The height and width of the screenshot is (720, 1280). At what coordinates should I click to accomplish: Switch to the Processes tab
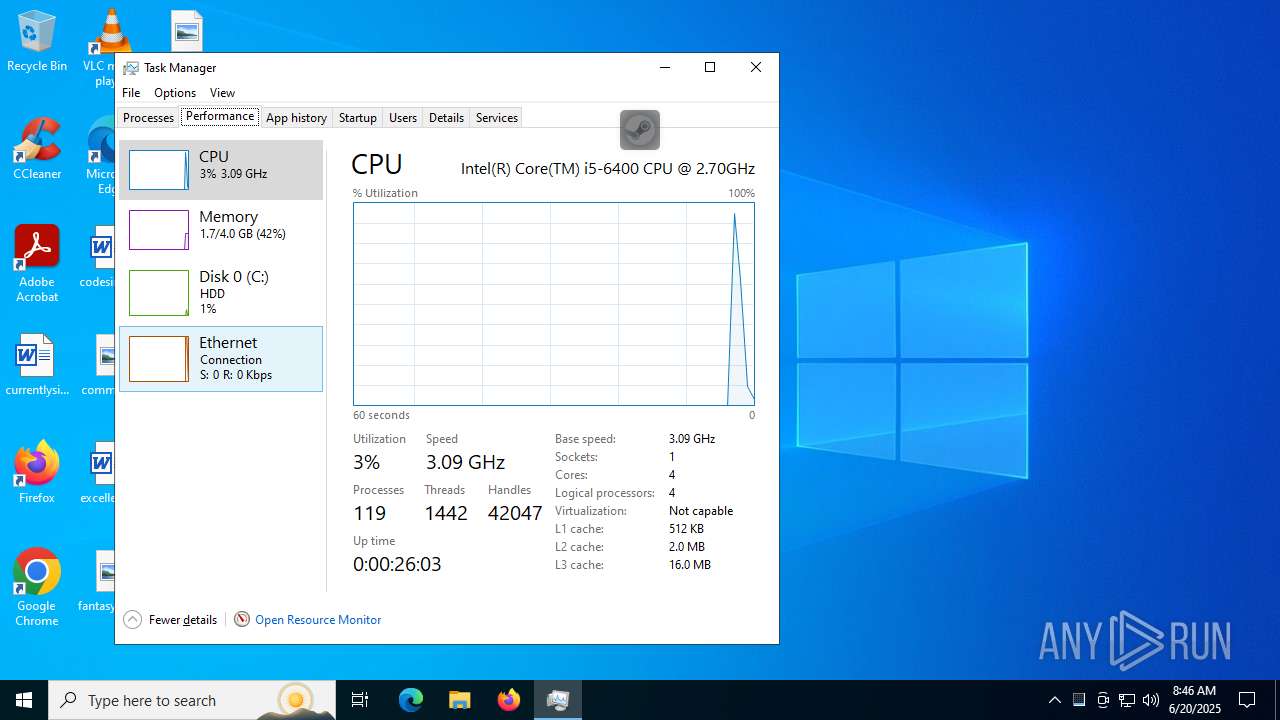(149, 118)
